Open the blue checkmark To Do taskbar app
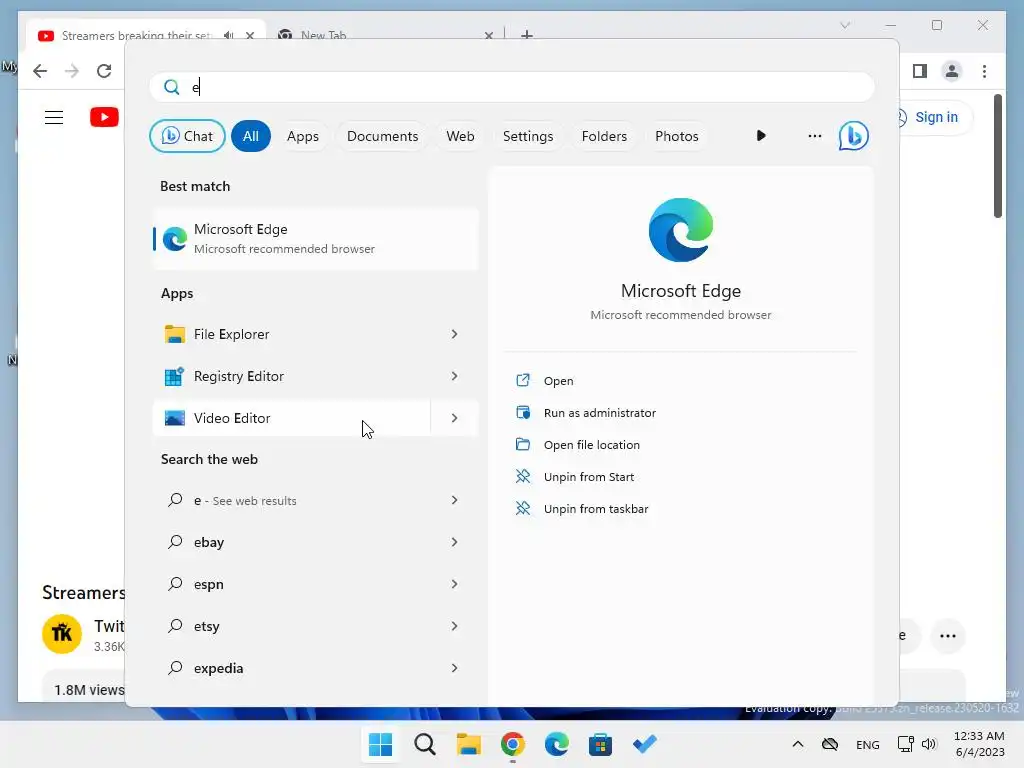The image size is (1024, 768). [645, 744]
